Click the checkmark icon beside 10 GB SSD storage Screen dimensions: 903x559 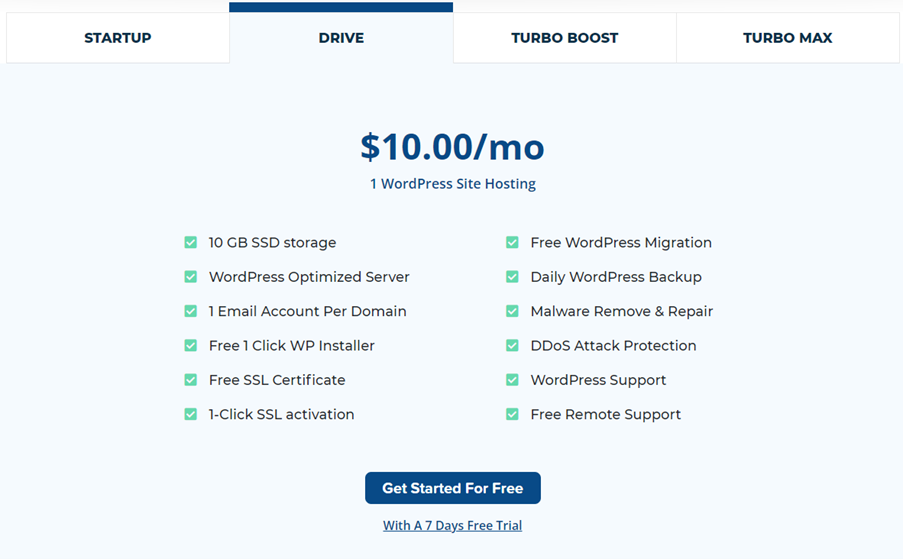(x=191, y=242)
